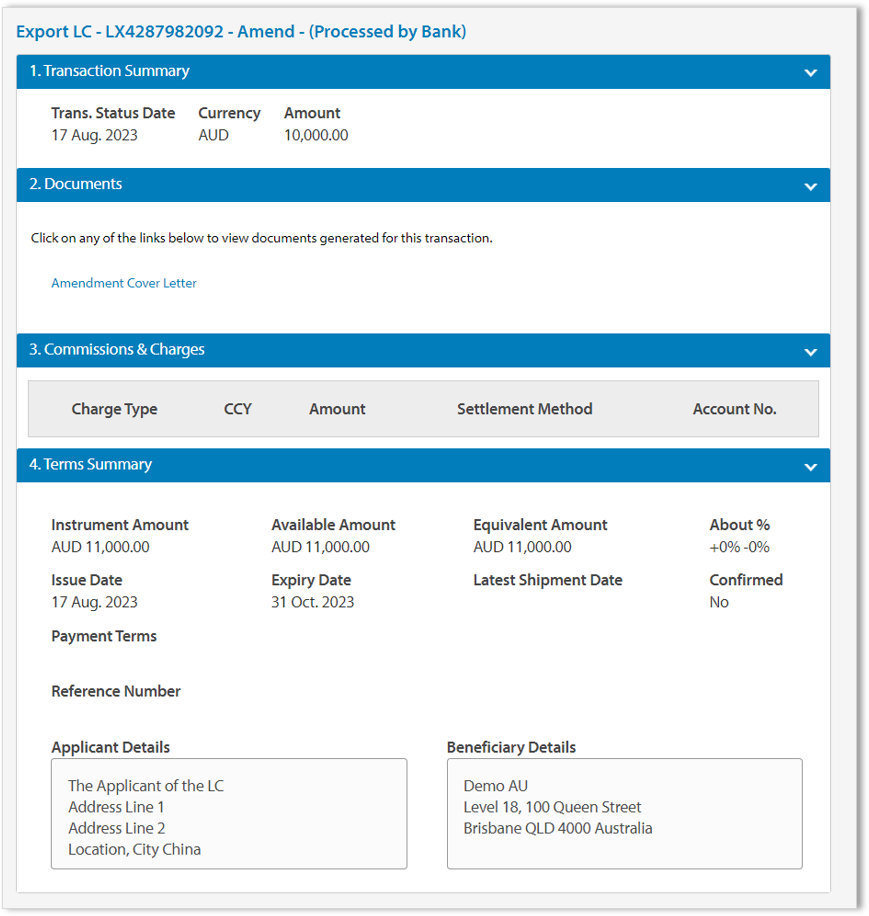Viewport: 869px width, 916px height.
Task: Click inside the Beneficiary Details box
Action: pos(624,813)
